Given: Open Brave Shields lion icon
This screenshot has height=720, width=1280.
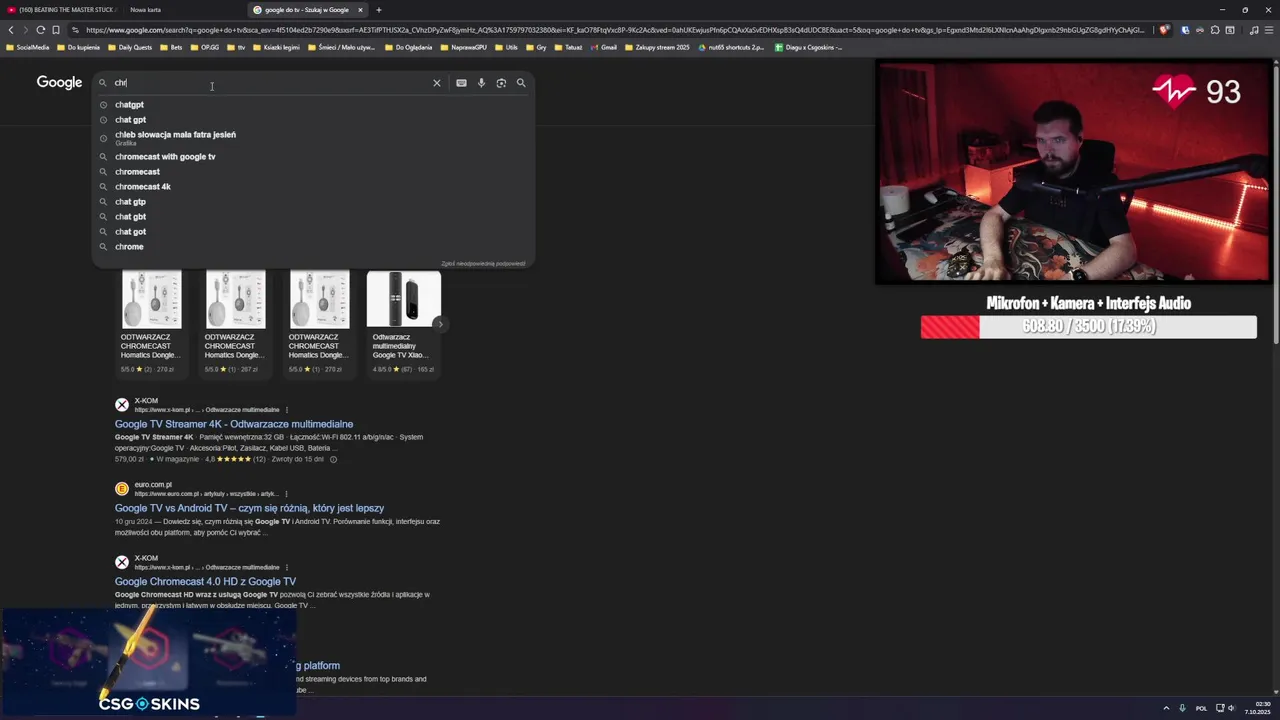Looking at the screenshot, I should point(1164,30).
